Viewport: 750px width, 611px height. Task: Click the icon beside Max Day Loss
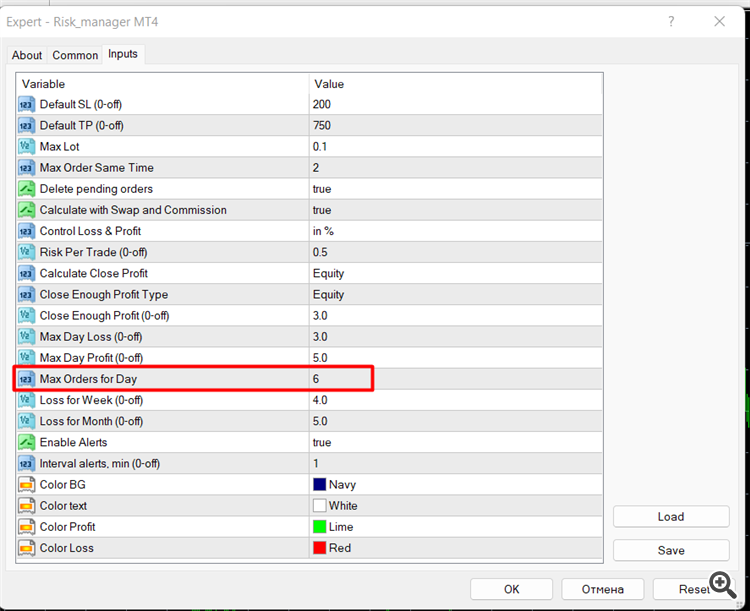coord(26,336)
